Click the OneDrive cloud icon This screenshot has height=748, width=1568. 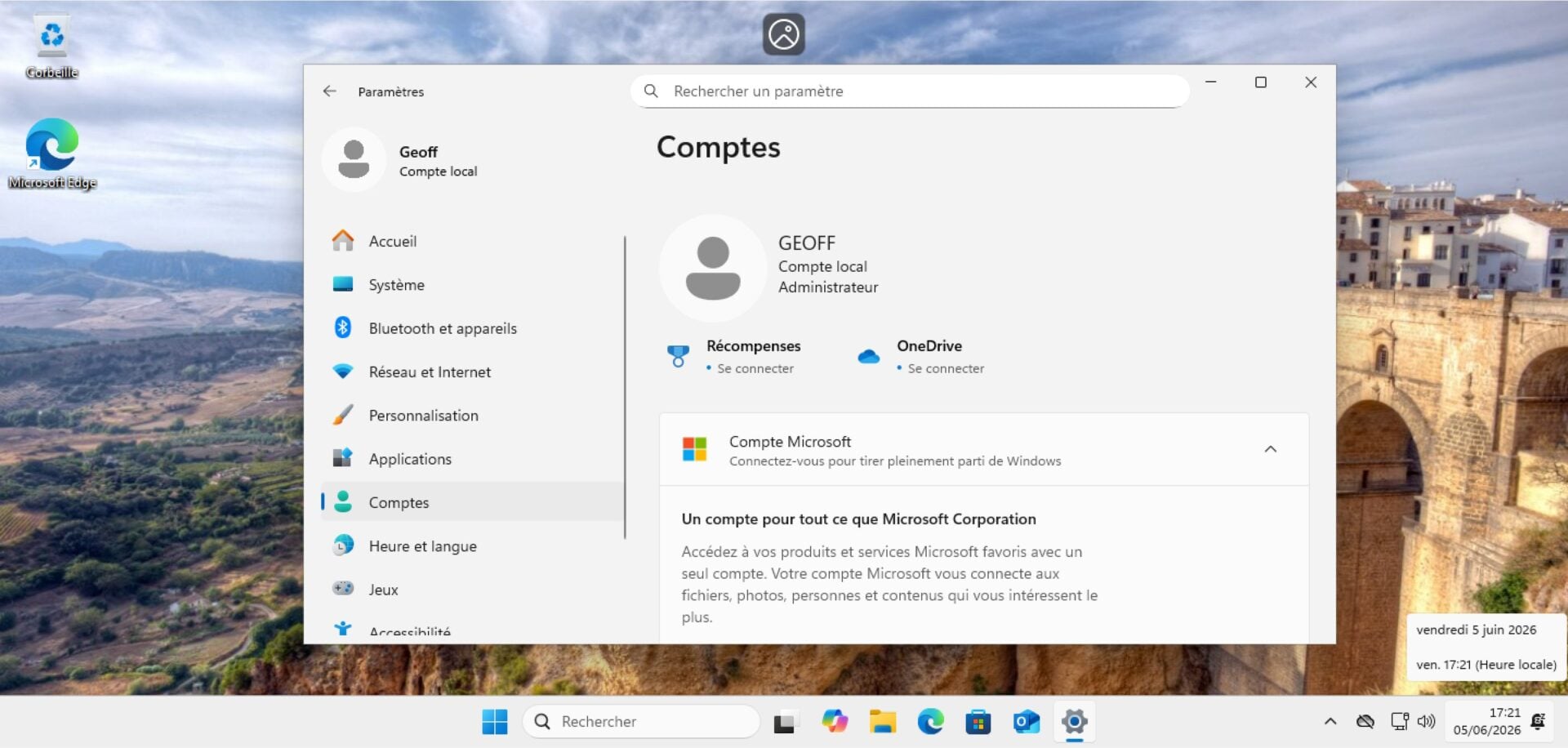[x=869, y=356]
